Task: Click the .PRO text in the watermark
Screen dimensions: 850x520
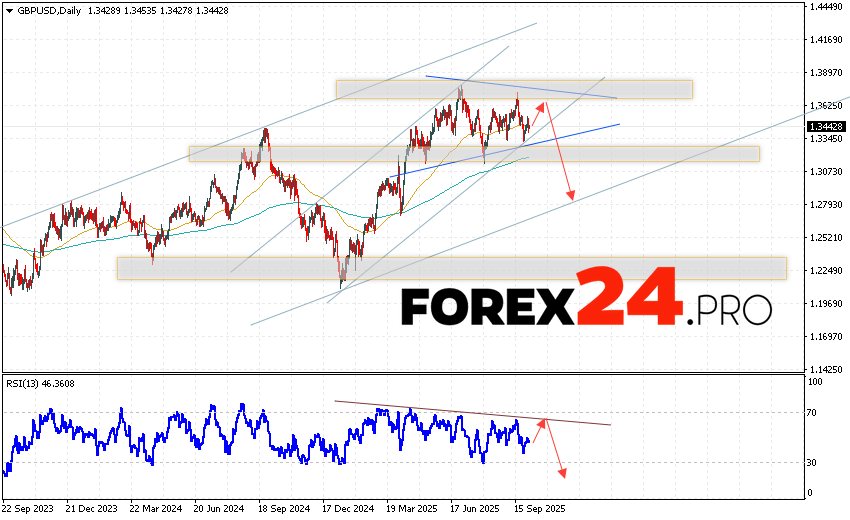Action: [729, 309]
